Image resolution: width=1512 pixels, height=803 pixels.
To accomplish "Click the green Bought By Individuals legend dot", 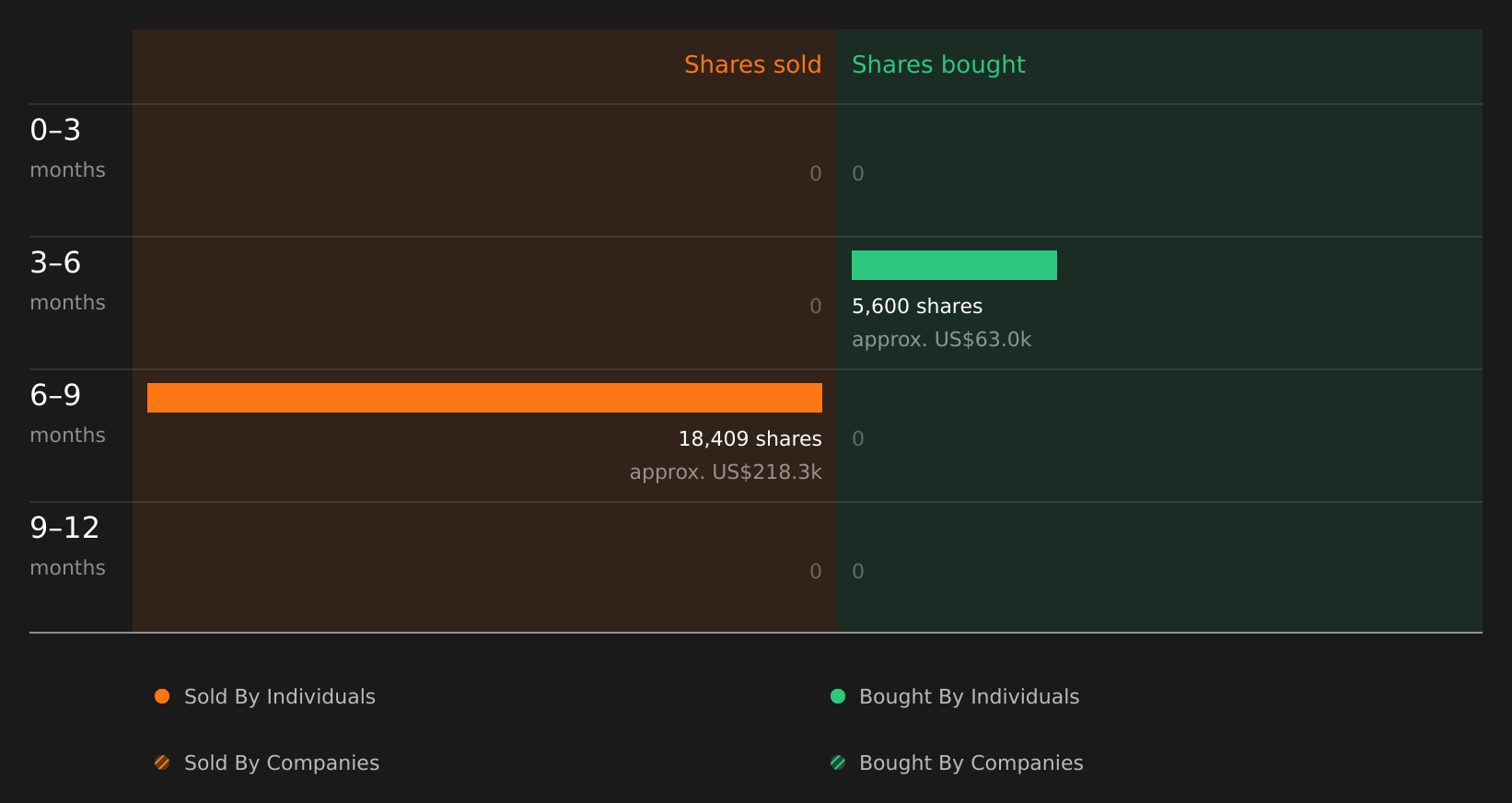I will tap(838, 696).
